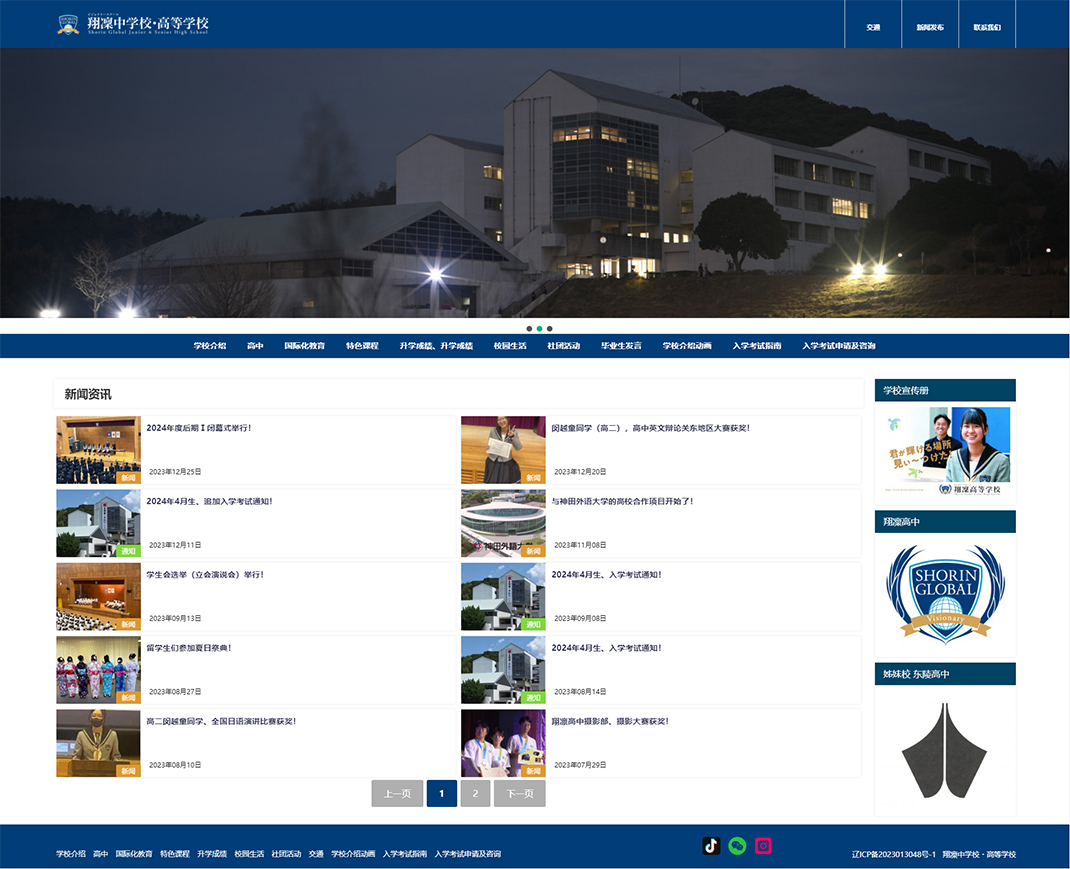Open the pink Instagram icon
The width and height of the screenshot is (1070, 869).
coord(763,846)
